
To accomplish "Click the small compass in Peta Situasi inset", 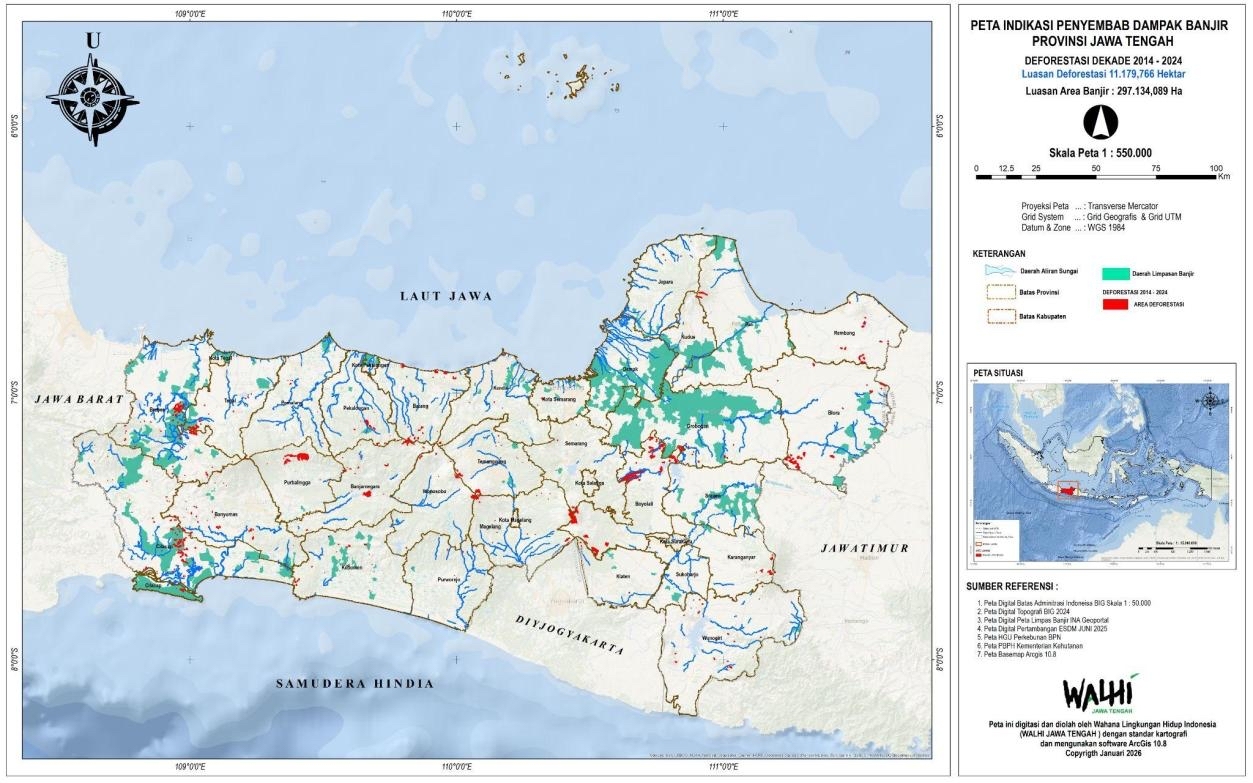I will pyautogui.click(x=1211, y=402).
